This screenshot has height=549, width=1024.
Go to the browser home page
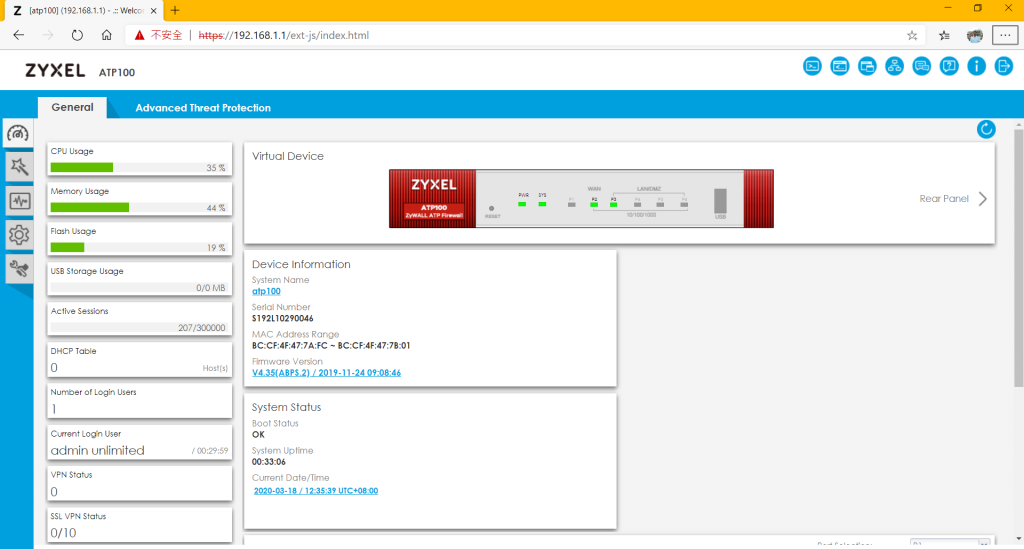[106, 35]
